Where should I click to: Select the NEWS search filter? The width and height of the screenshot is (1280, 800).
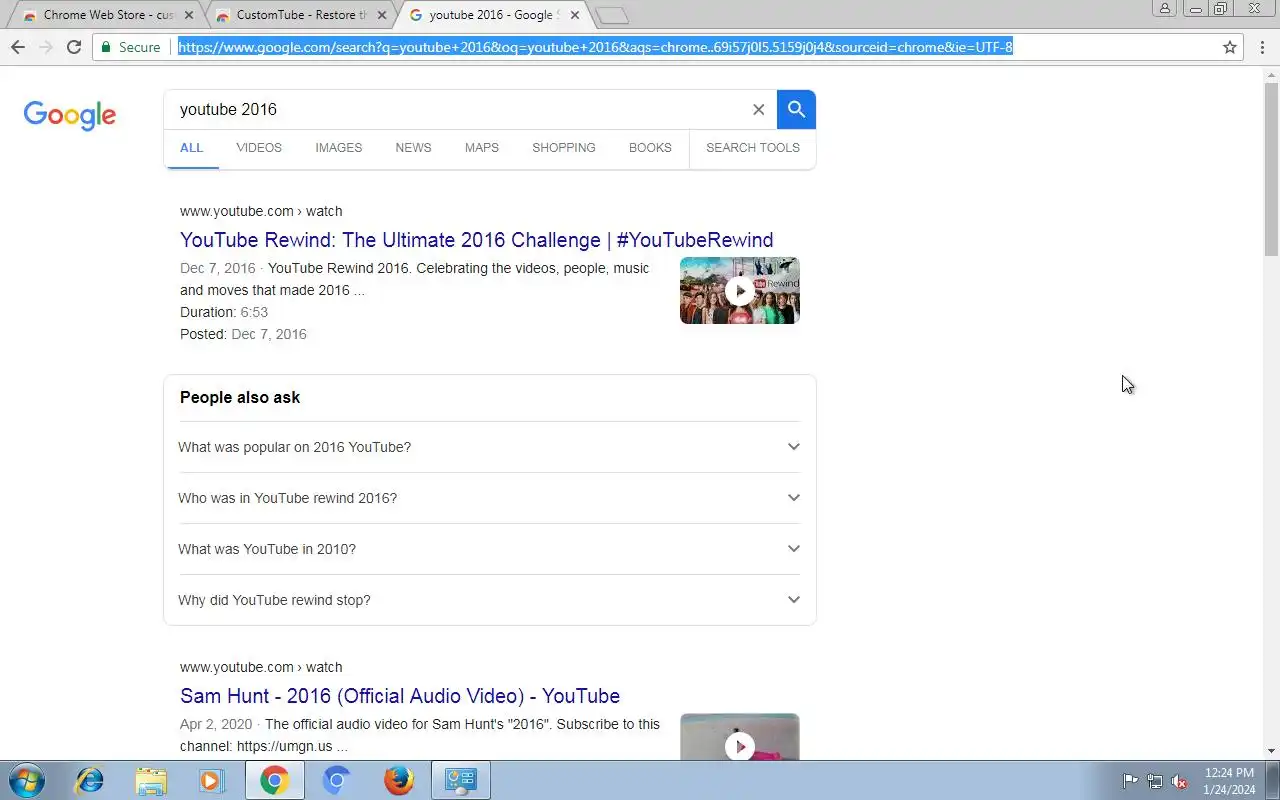(413, 148)
